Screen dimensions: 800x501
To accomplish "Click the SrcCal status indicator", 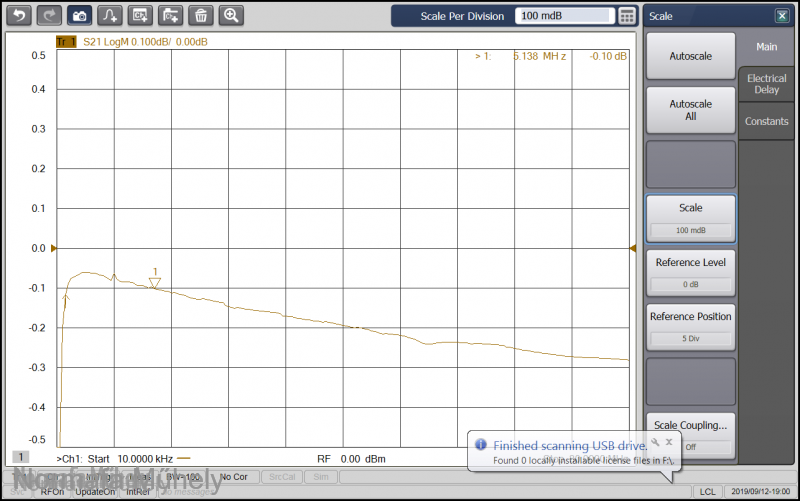I will pos(282,477).
